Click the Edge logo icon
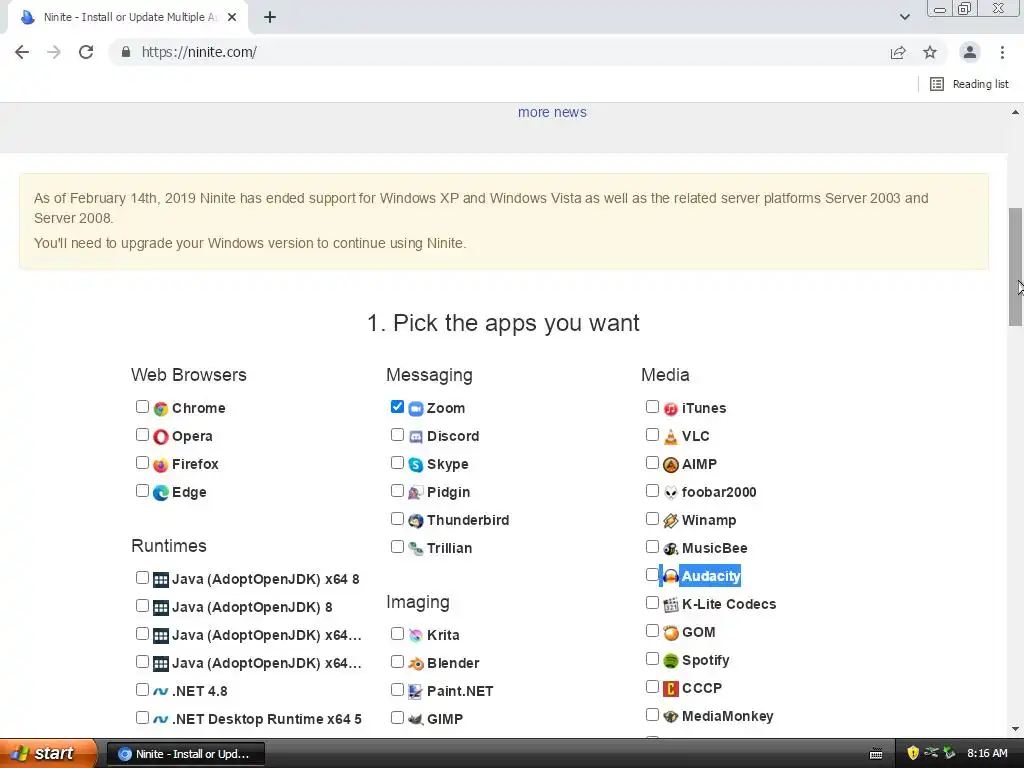 161,493
